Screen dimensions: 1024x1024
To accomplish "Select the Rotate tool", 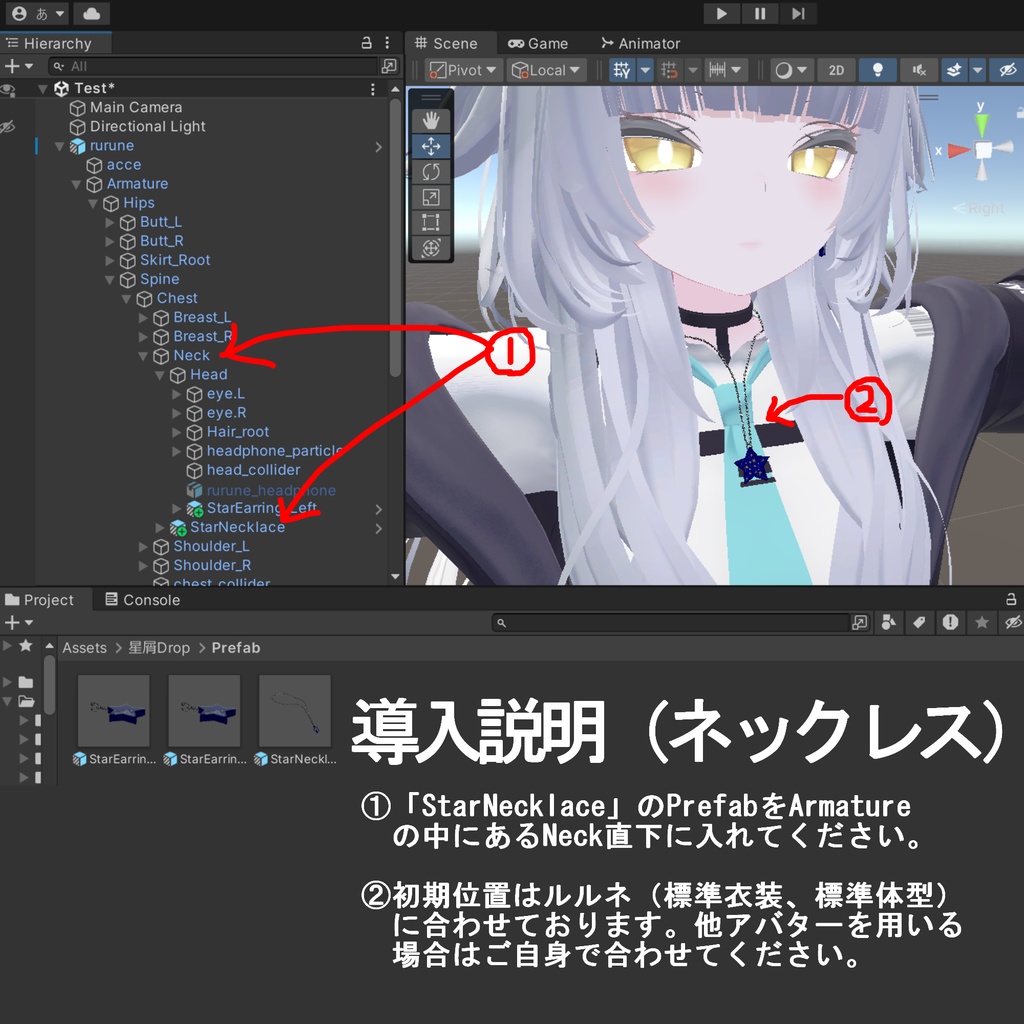I will tap(430, 172).
